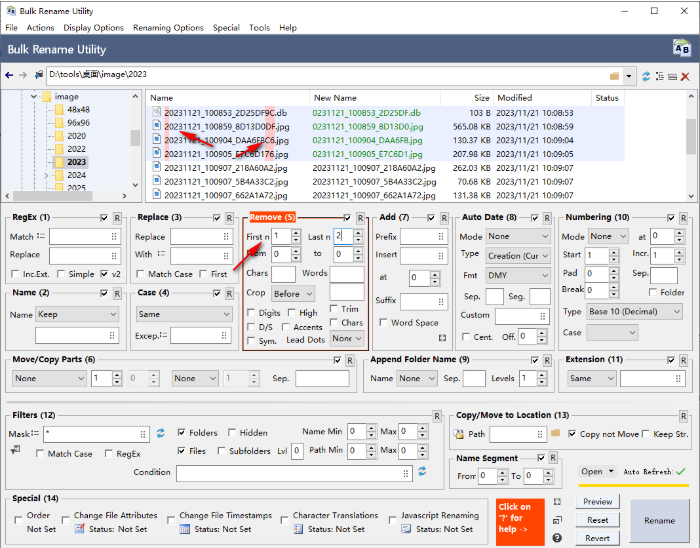Click the up-folder icon beside path
Screen dimensions: 700x548
tap(39, 75)
